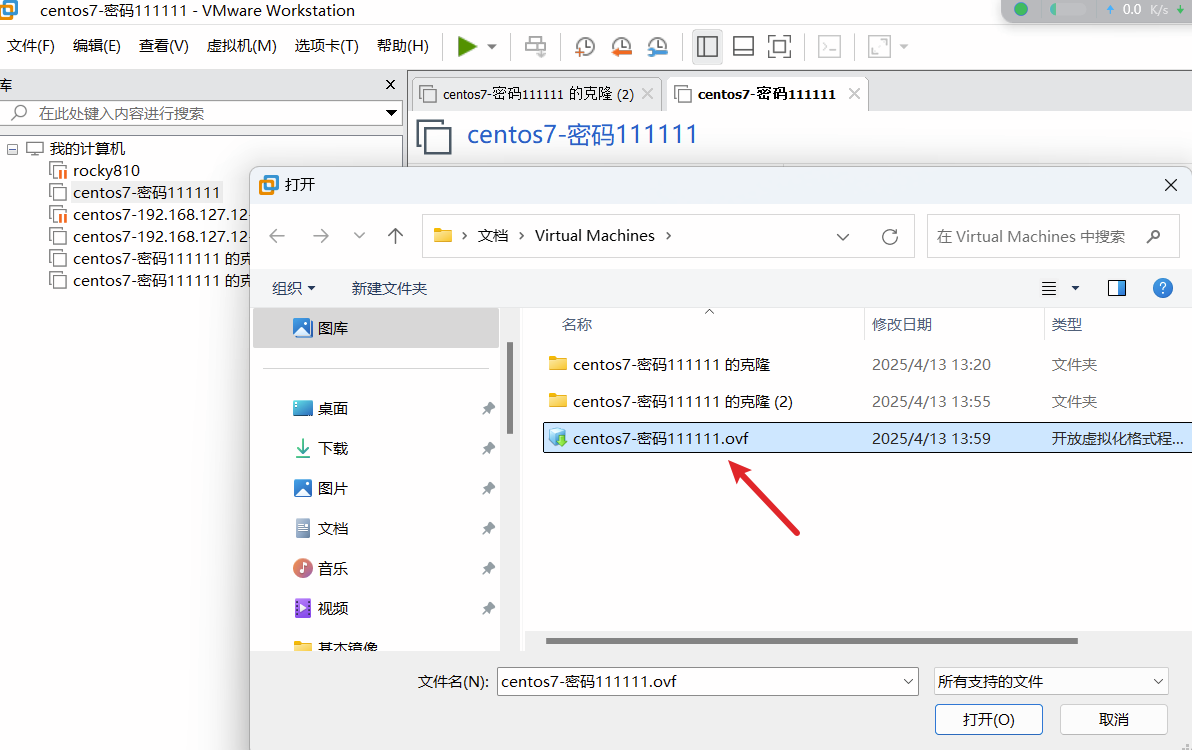Screen dimensions: 1192x750
Task: Go up one folder level arrow
Action: [395, 236]
